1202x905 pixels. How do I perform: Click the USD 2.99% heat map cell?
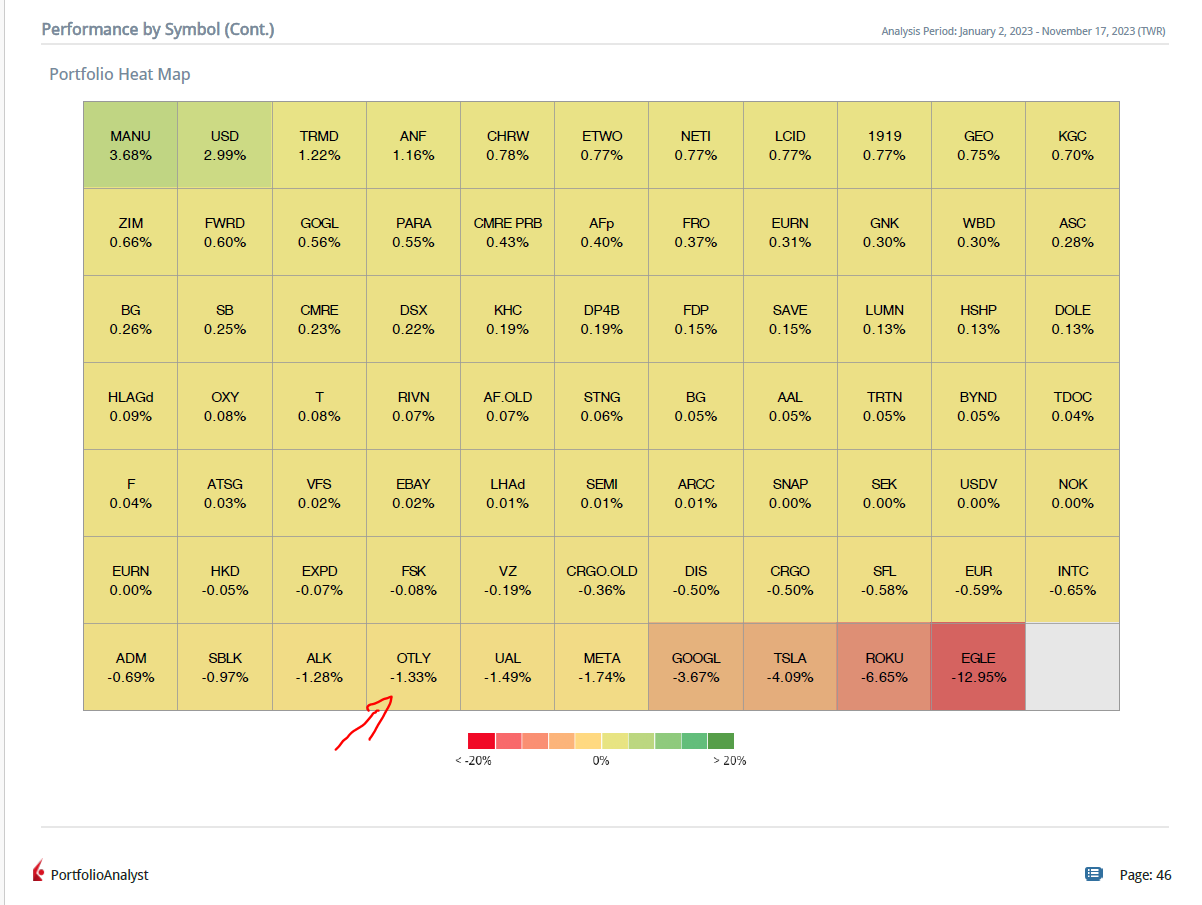(225, 145)
